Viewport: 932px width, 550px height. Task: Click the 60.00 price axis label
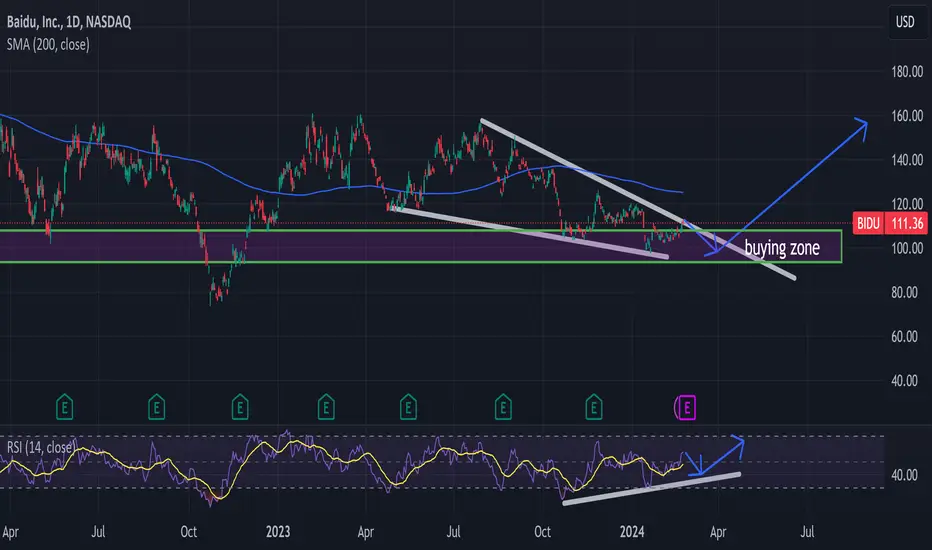coord(905,337)
